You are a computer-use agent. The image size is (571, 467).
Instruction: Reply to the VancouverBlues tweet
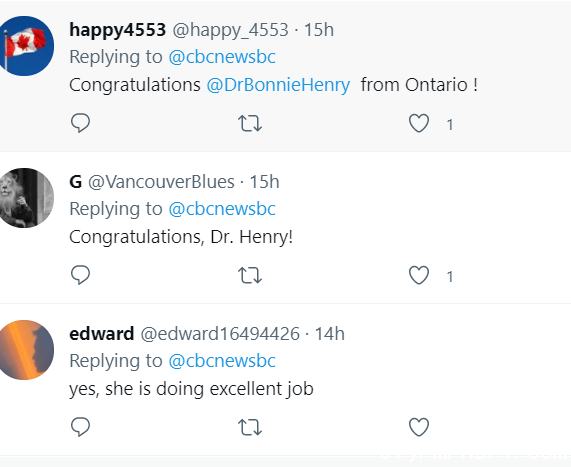click(x=80, y=275)
